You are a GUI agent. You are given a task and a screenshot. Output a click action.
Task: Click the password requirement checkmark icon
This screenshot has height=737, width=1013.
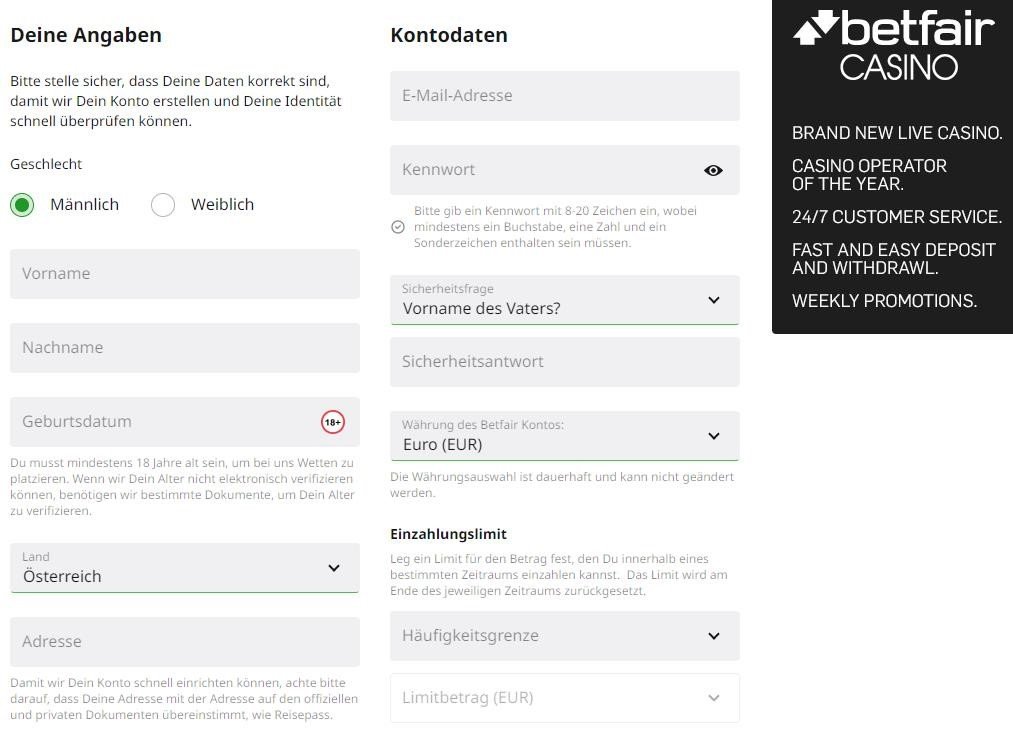[398, 227]
